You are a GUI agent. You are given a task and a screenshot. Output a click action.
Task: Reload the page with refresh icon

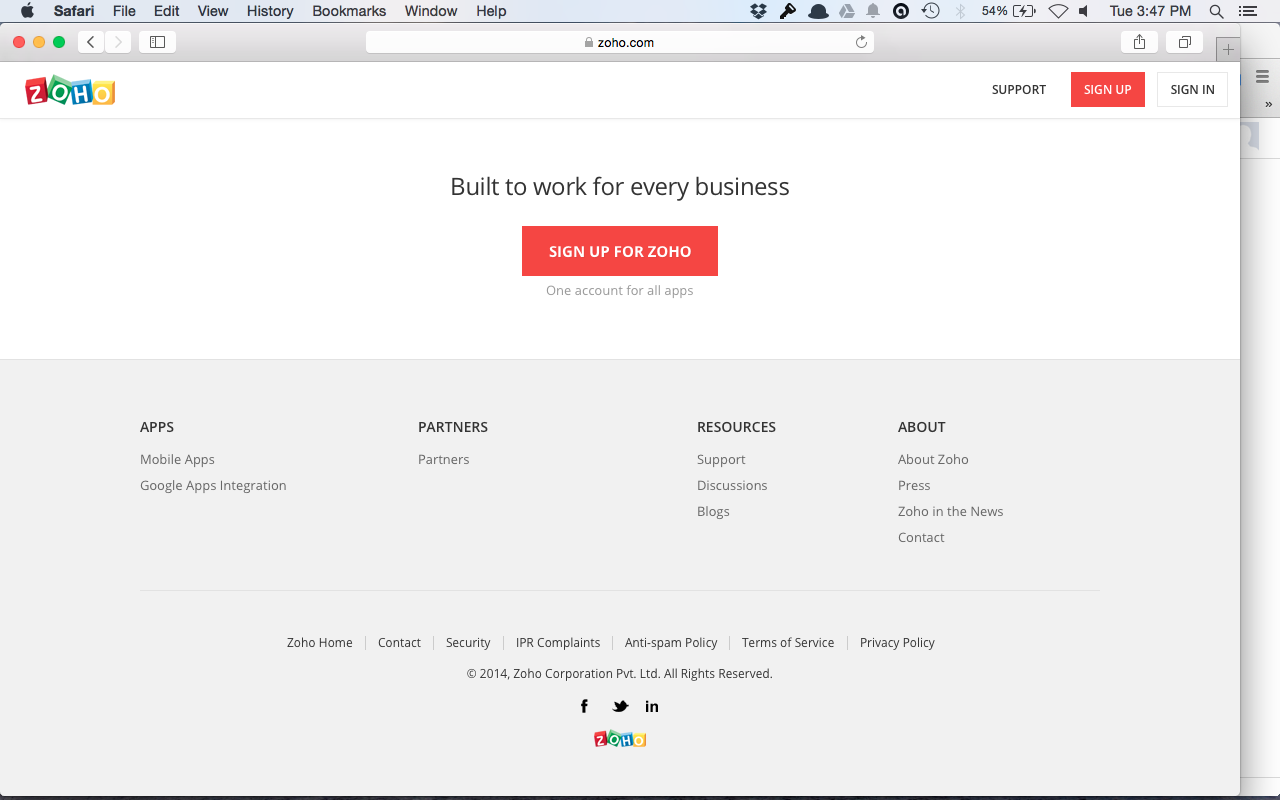click(861, 42)
